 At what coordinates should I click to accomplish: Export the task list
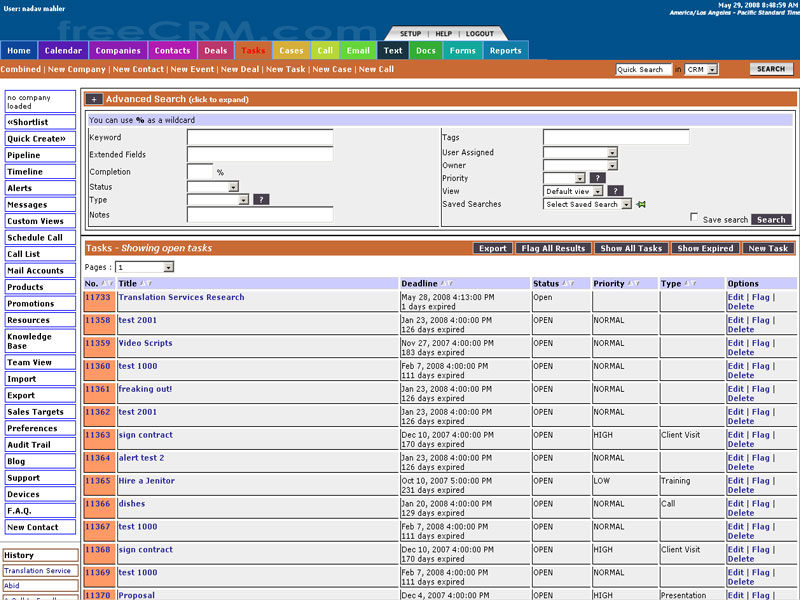point(492,248)
